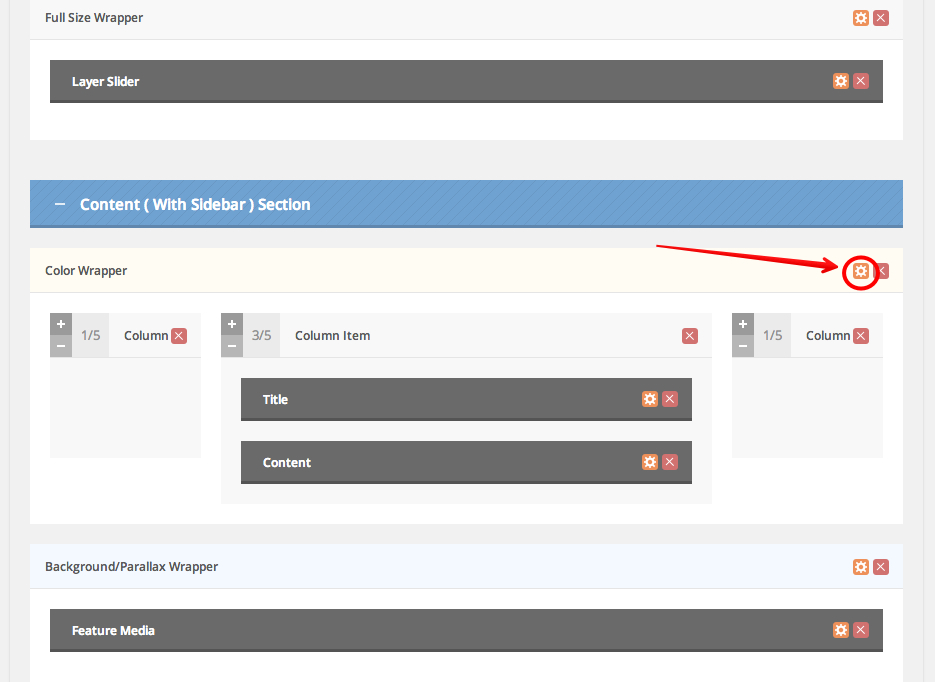Open Layer Slider settings gear
The image size is (935, 682).
[x=841, y=82]
